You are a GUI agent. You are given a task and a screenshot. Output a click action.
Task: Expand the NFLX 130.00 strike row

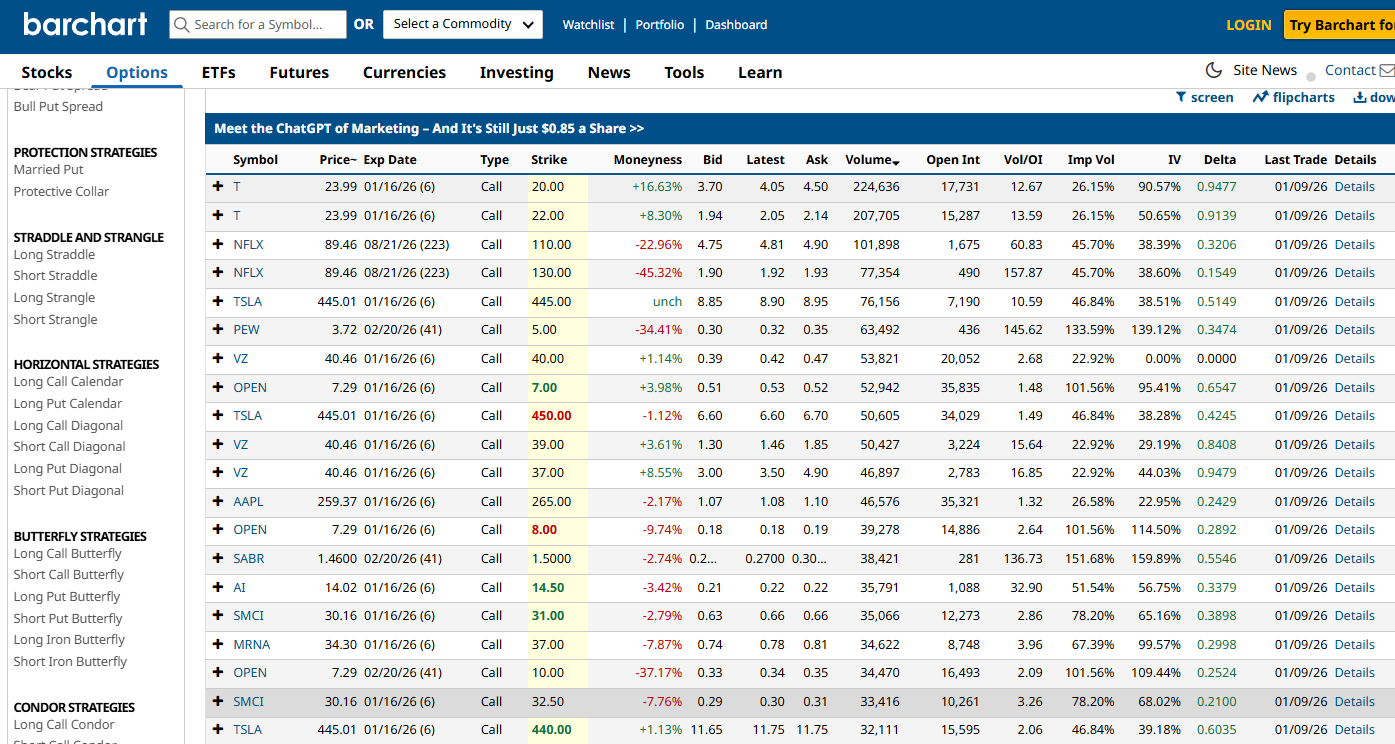[x=218, y=272]
